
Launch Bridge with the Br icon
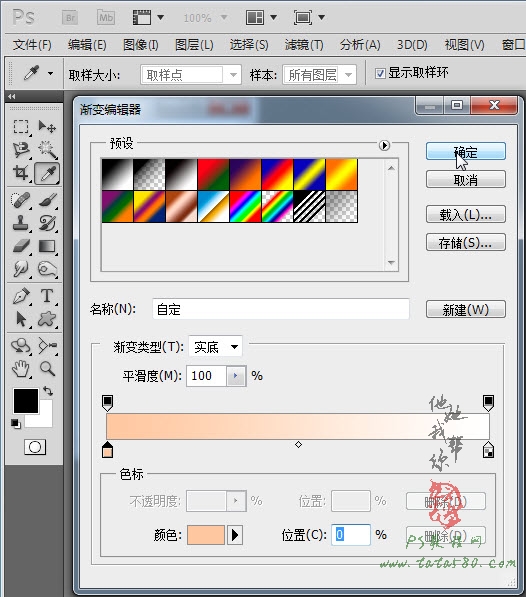pyautogui.click(x=70, y=18)
